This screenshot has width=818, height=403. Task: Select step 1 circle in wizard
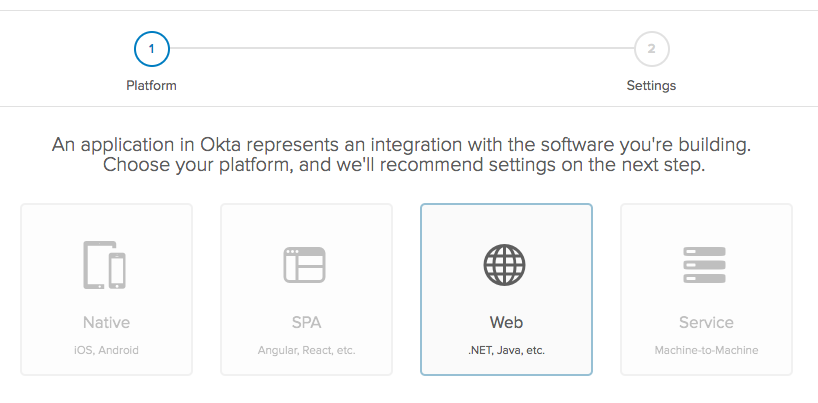coord(151,48)
